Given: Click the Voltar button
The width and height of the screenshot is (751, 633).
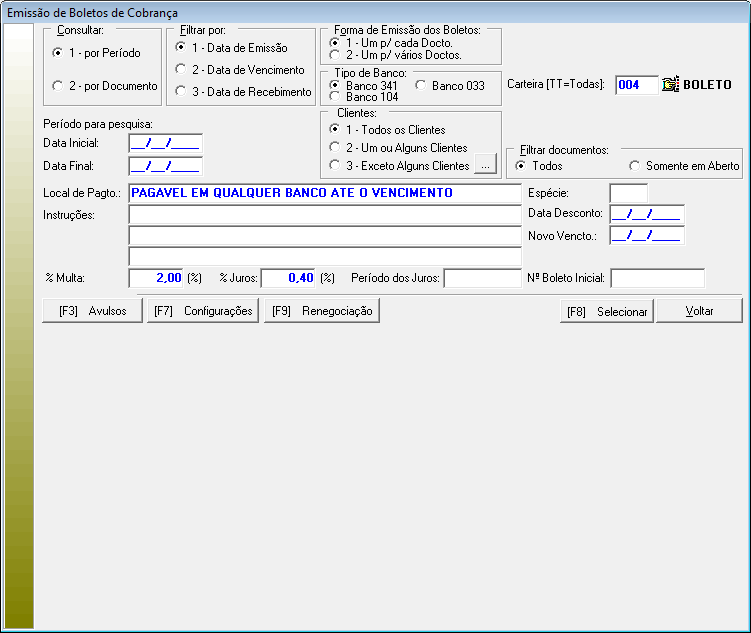Looking at the screenshot, I should click(x=699, y=311).
